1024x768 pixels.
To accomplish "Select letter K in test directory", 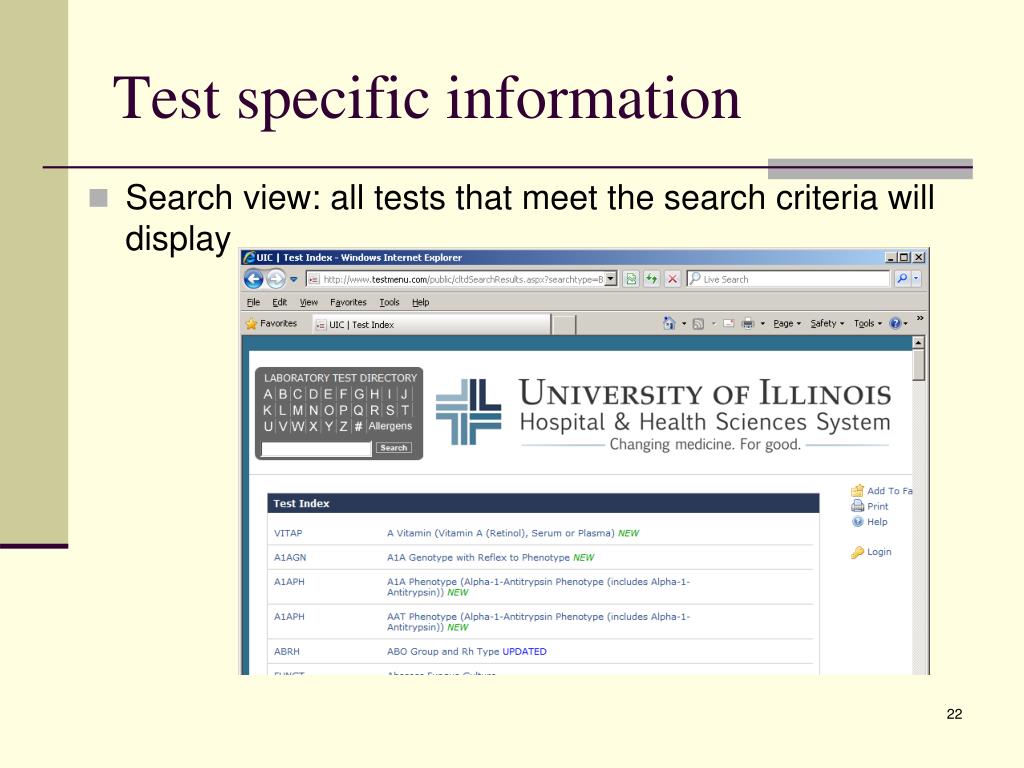I will coord(268,411).
